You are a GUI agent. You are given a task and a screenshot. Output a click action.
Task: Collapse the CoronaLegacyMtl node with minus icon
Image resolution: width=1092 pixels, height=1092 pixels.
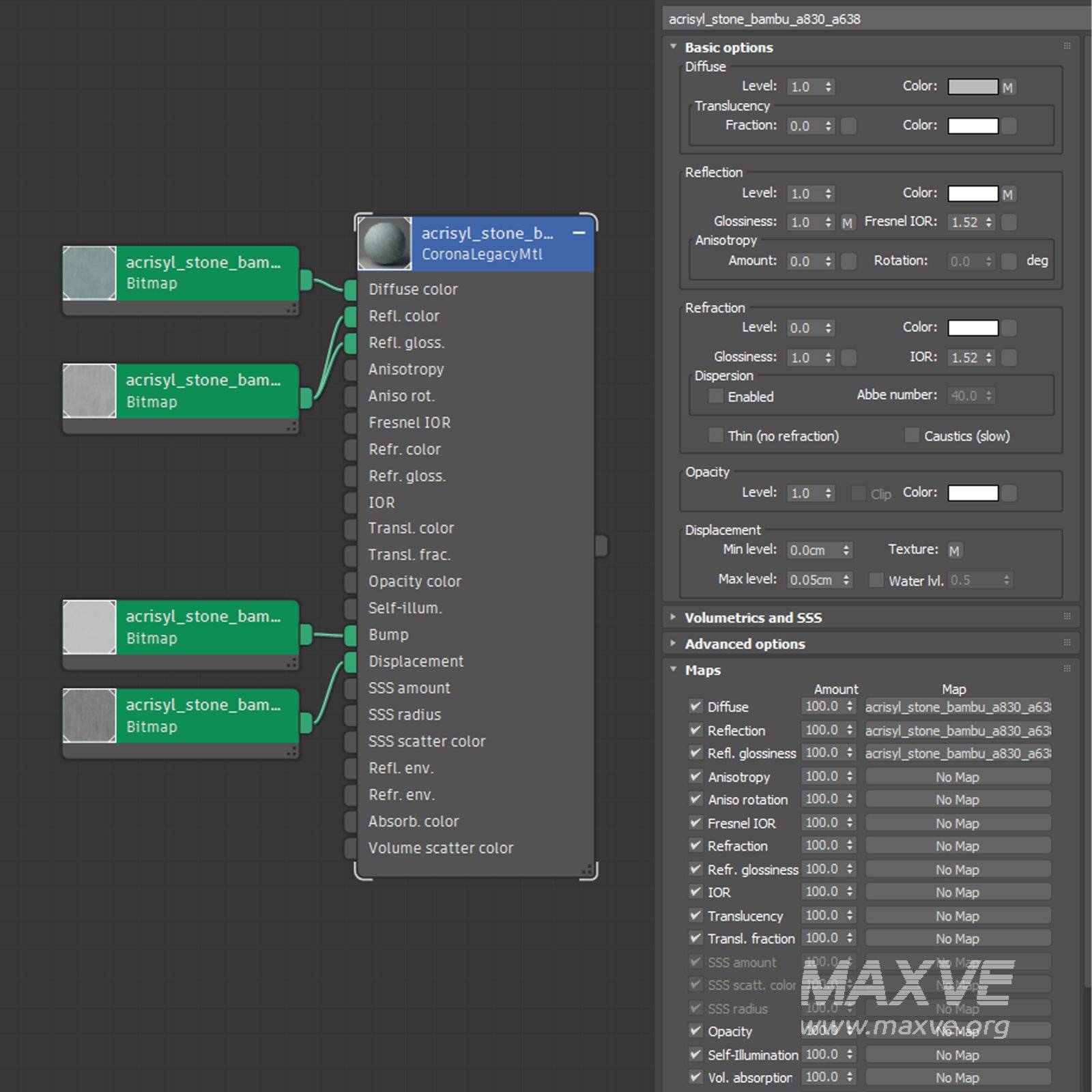pos(579,233)
